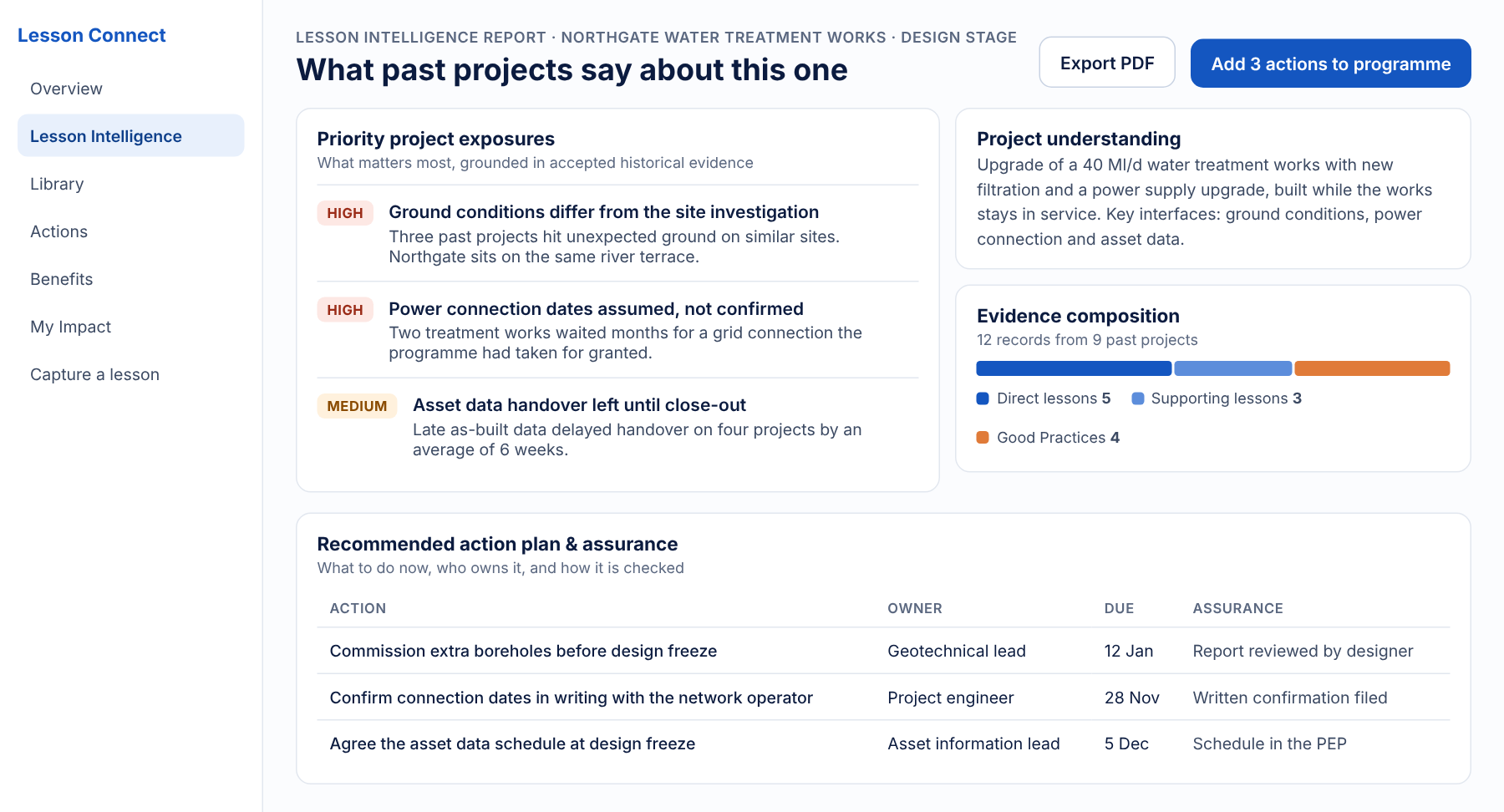Click '12 records from 9 past projects'
Viewport: 1504px width, 812px height.
1087,340
